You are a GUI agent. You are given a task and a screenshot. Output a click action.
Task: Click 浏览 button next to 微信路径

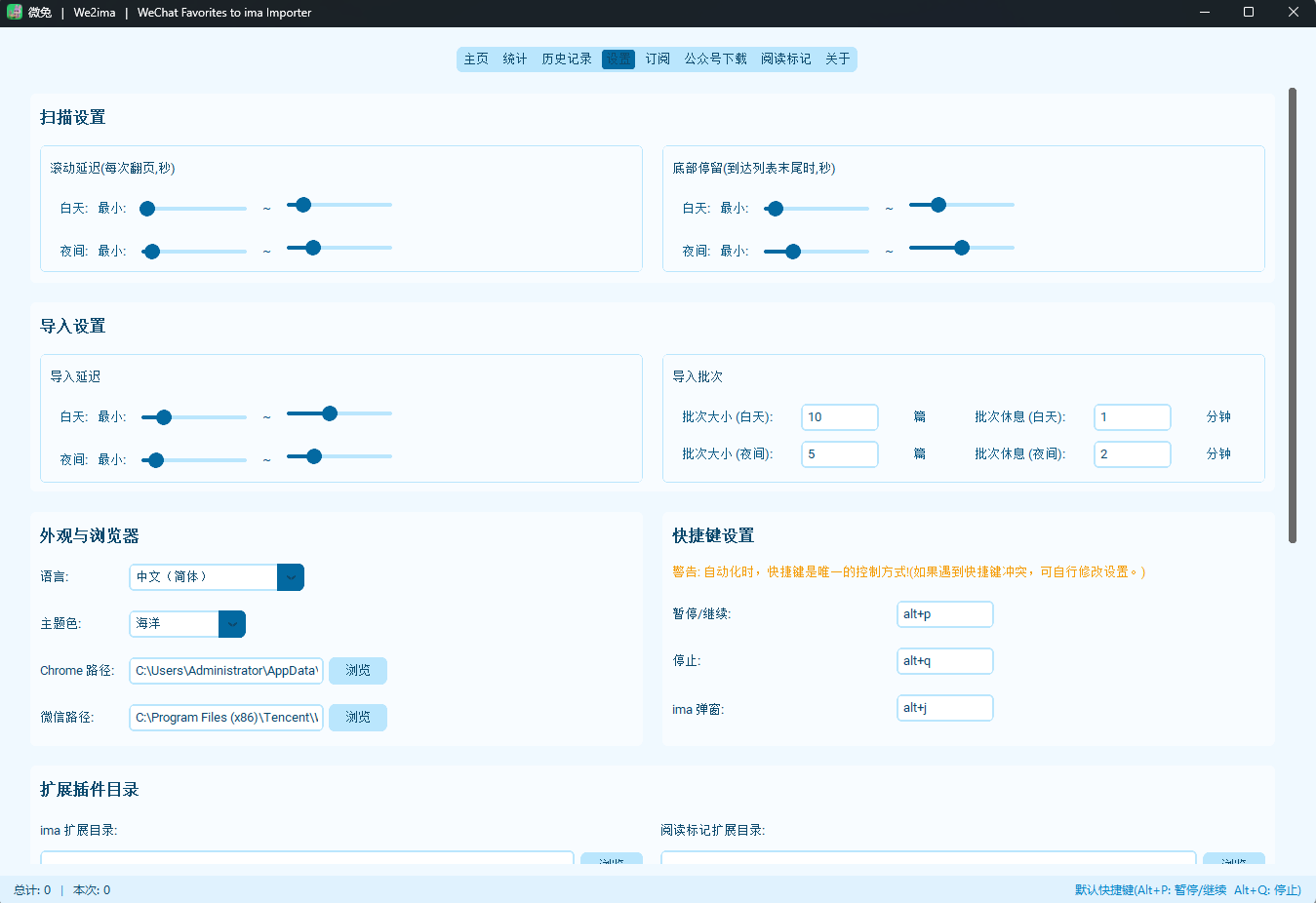click(358, 718)
